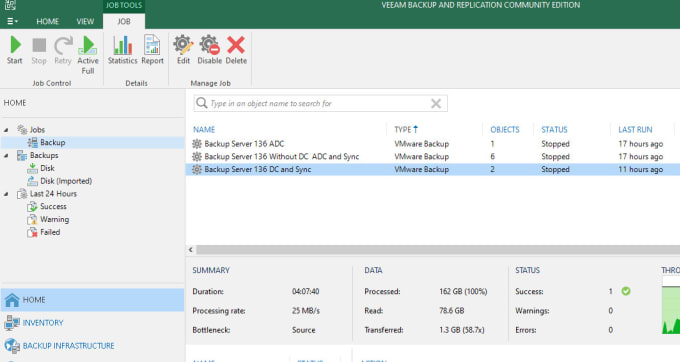Switch to the HOME ribbon tab
This screenshot has height=362, width=680.
coord(47,21)
